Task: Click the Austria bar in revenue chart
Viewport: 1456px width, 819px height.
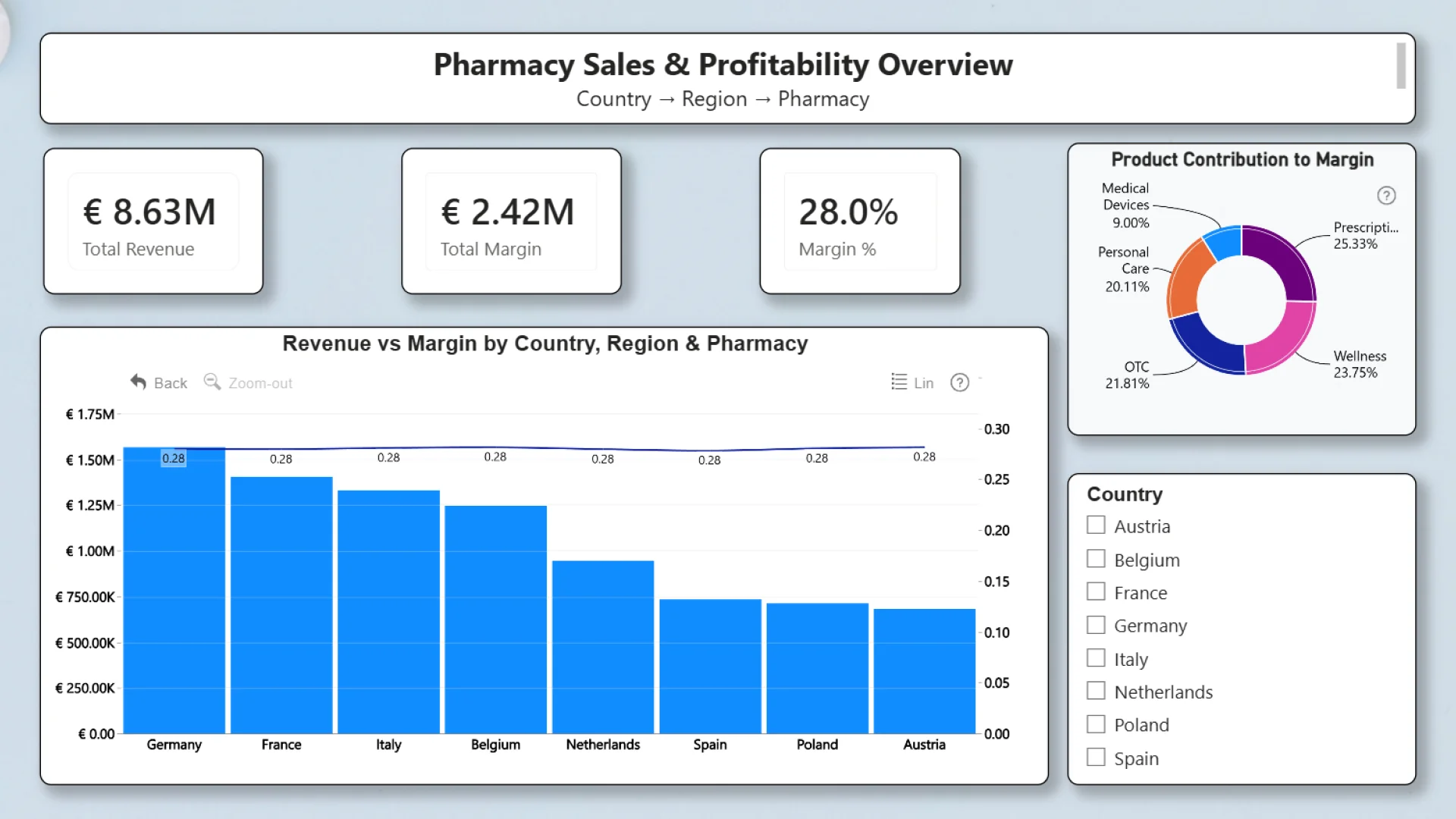Action: click(924, 670)
